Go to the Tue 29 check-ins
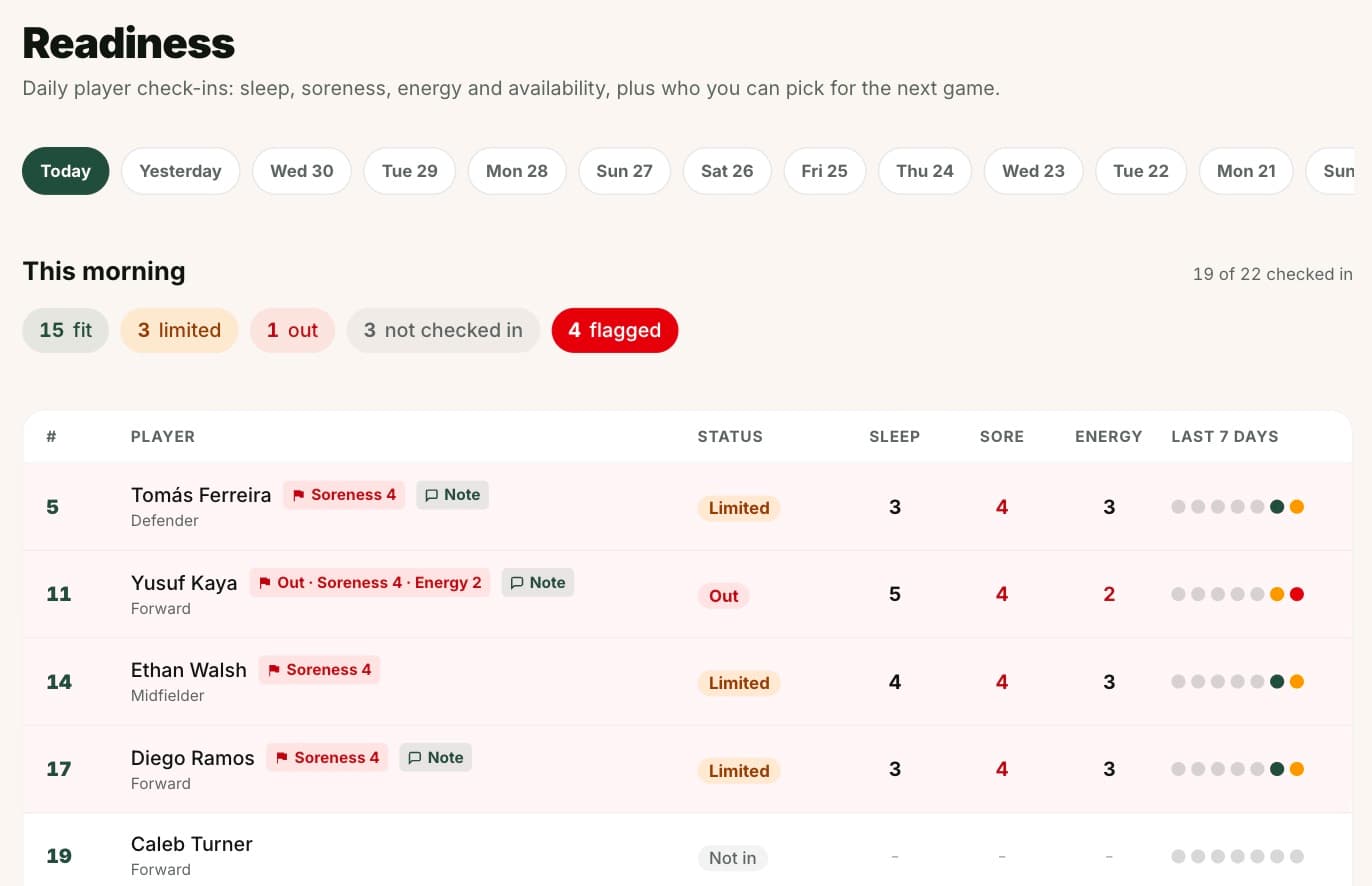 410,171
